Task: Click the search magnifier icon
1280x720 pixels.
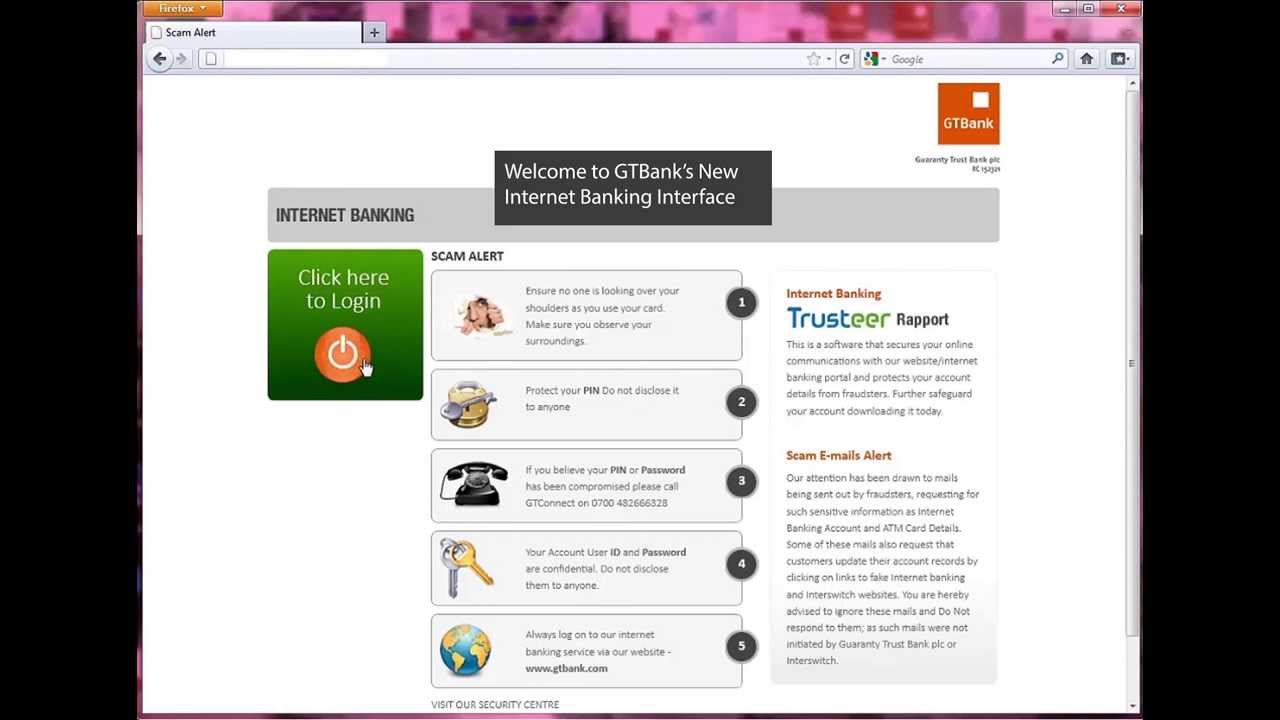Action: tap(1057, 59)
